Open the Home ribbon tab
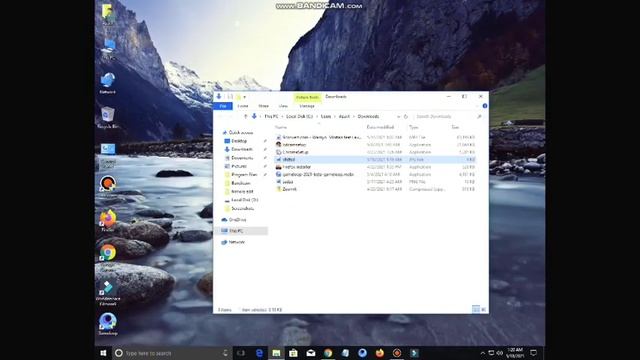The height and width of the screenshot is (360, 640). [x=243, y=106]
